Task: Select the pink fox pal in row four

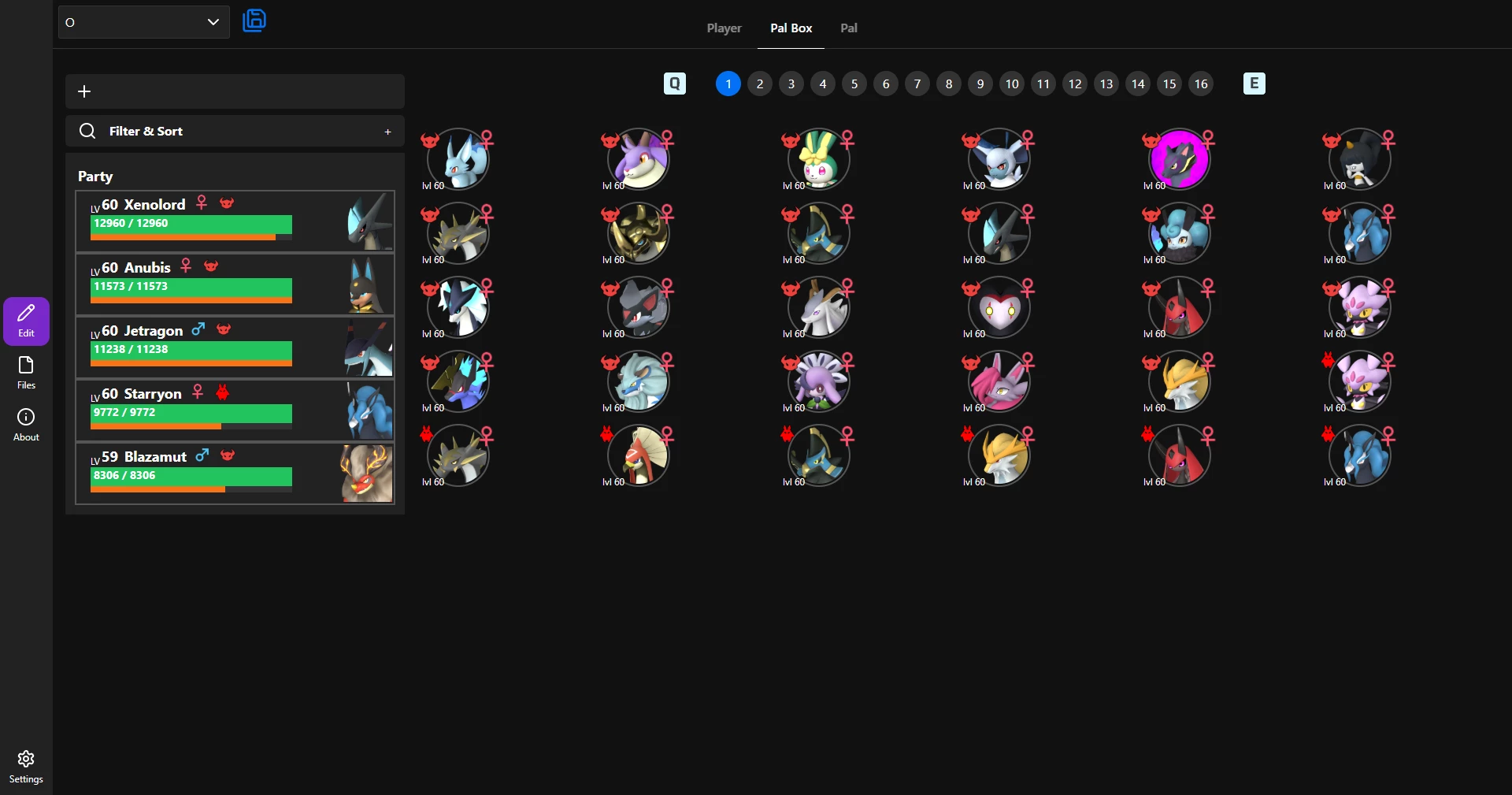Action: (999, 381)
